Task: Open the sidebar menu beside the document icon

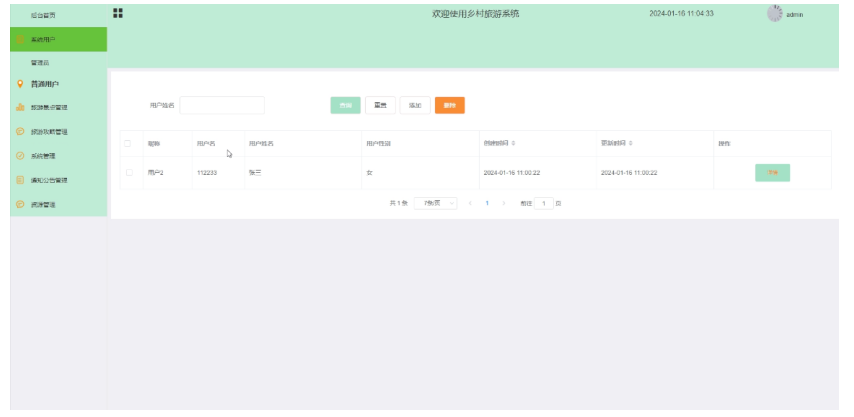Action: 58,180
